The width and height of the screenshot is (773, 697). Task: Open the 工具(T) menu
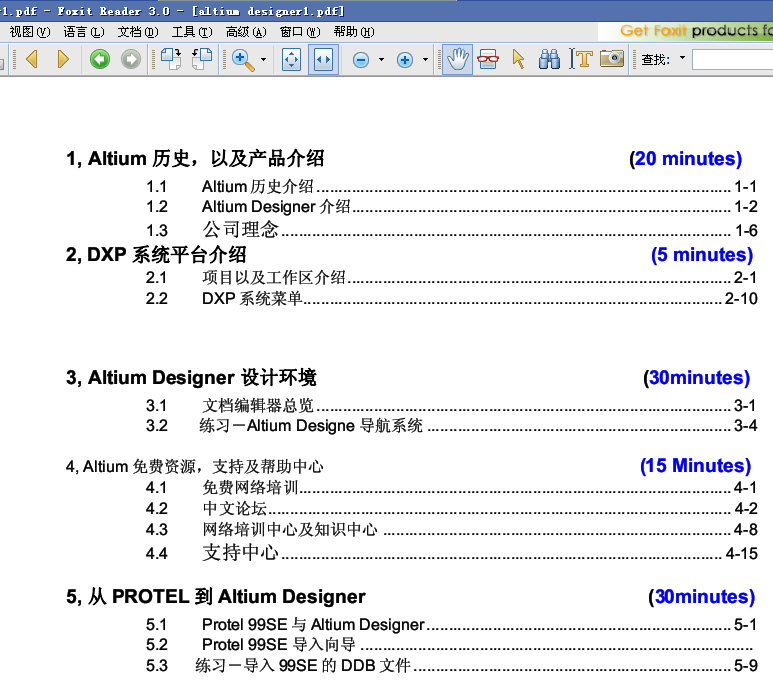point(192,32)
